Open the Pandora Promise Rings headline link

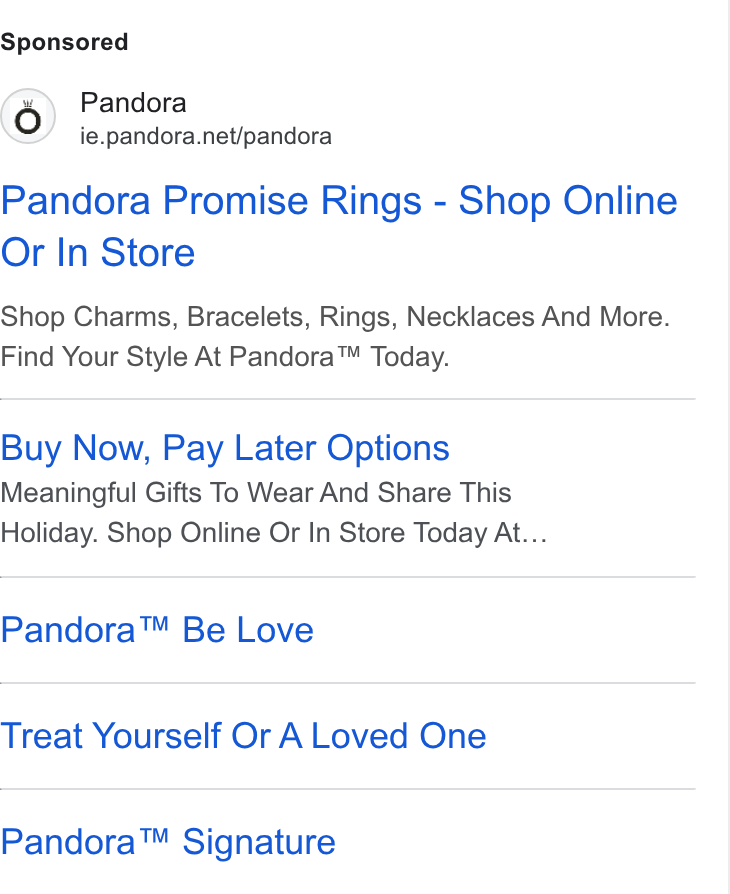point(339,226)
